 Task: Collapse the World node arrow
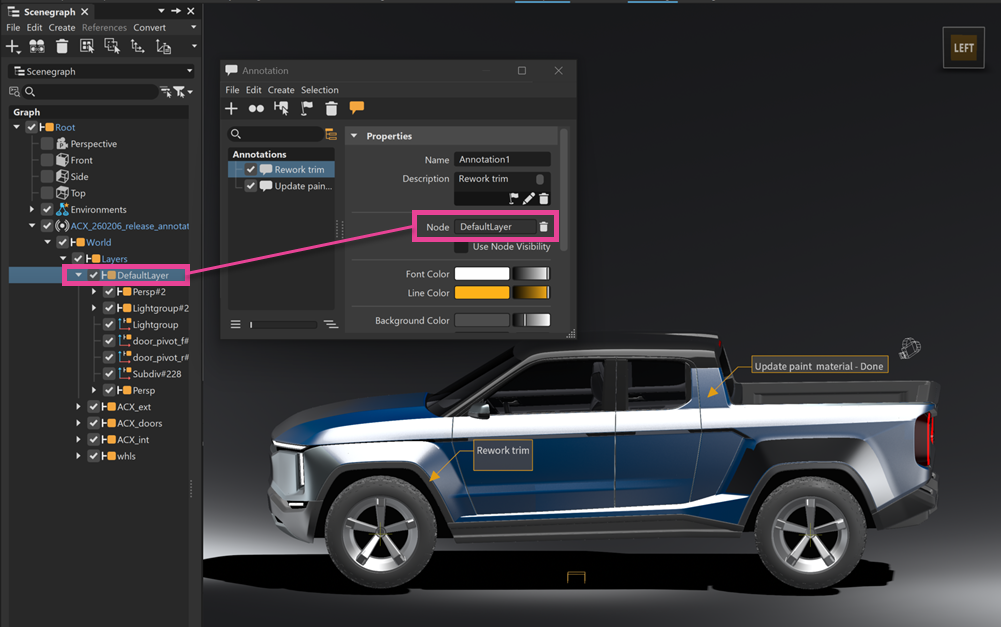(x=48, y=242)
